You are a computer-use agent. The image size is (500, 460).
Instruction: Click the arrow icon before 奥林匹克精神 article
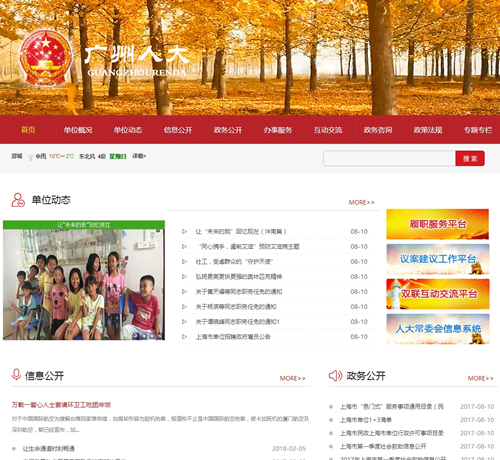point(184,276)
